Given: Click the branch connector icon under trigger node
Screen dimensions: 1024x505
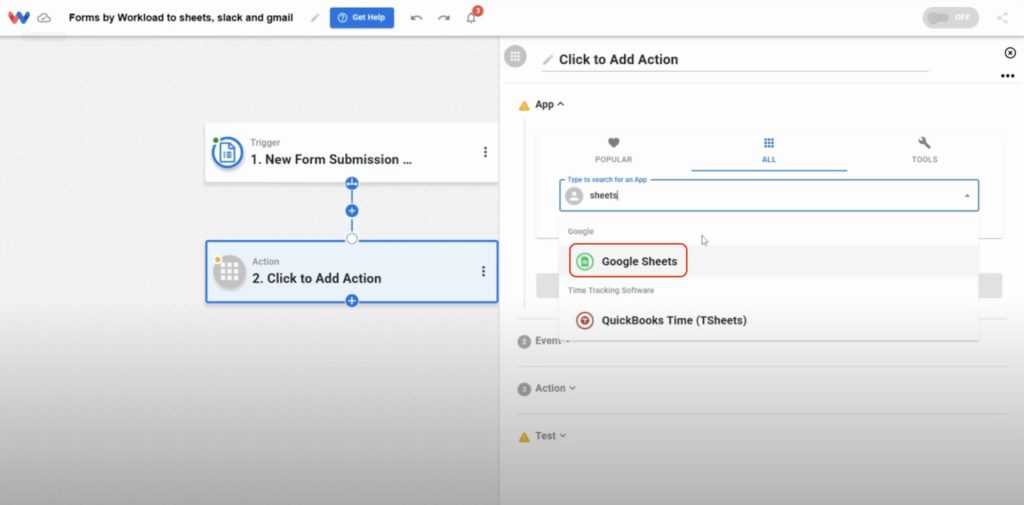Looking at the screenshot, I should [x=352, y=183].
